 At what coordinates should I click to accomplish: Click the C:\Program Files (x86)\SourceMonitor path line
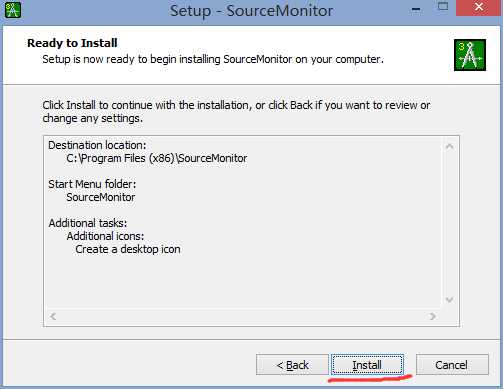pyautogui.click(x=157, y=158)
